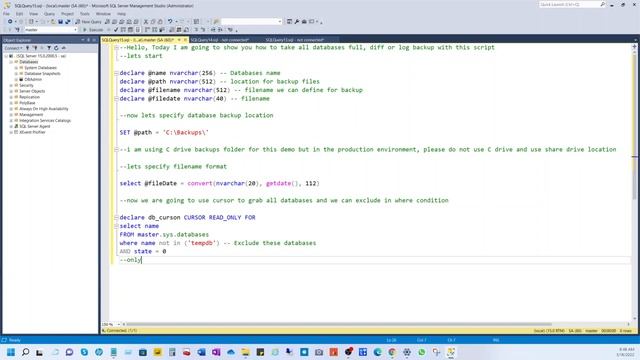
Task: Expand the Management node
Action: click(11, 115)
